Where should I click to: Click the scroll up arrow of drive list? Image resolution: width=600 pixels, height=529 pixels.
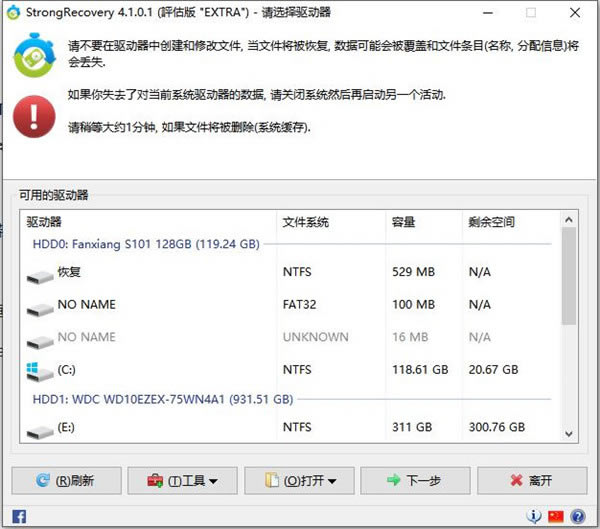(569, 220)
